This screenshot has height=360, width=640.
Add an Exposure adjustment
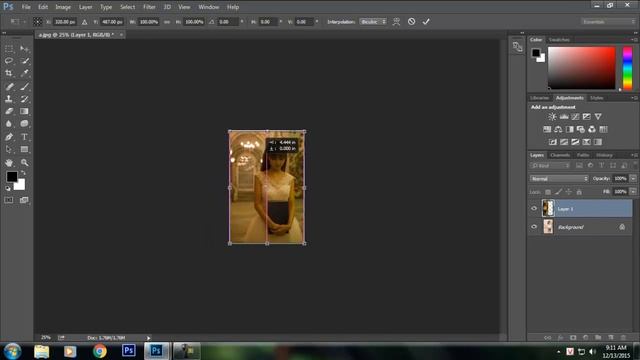tap(587, 117)
